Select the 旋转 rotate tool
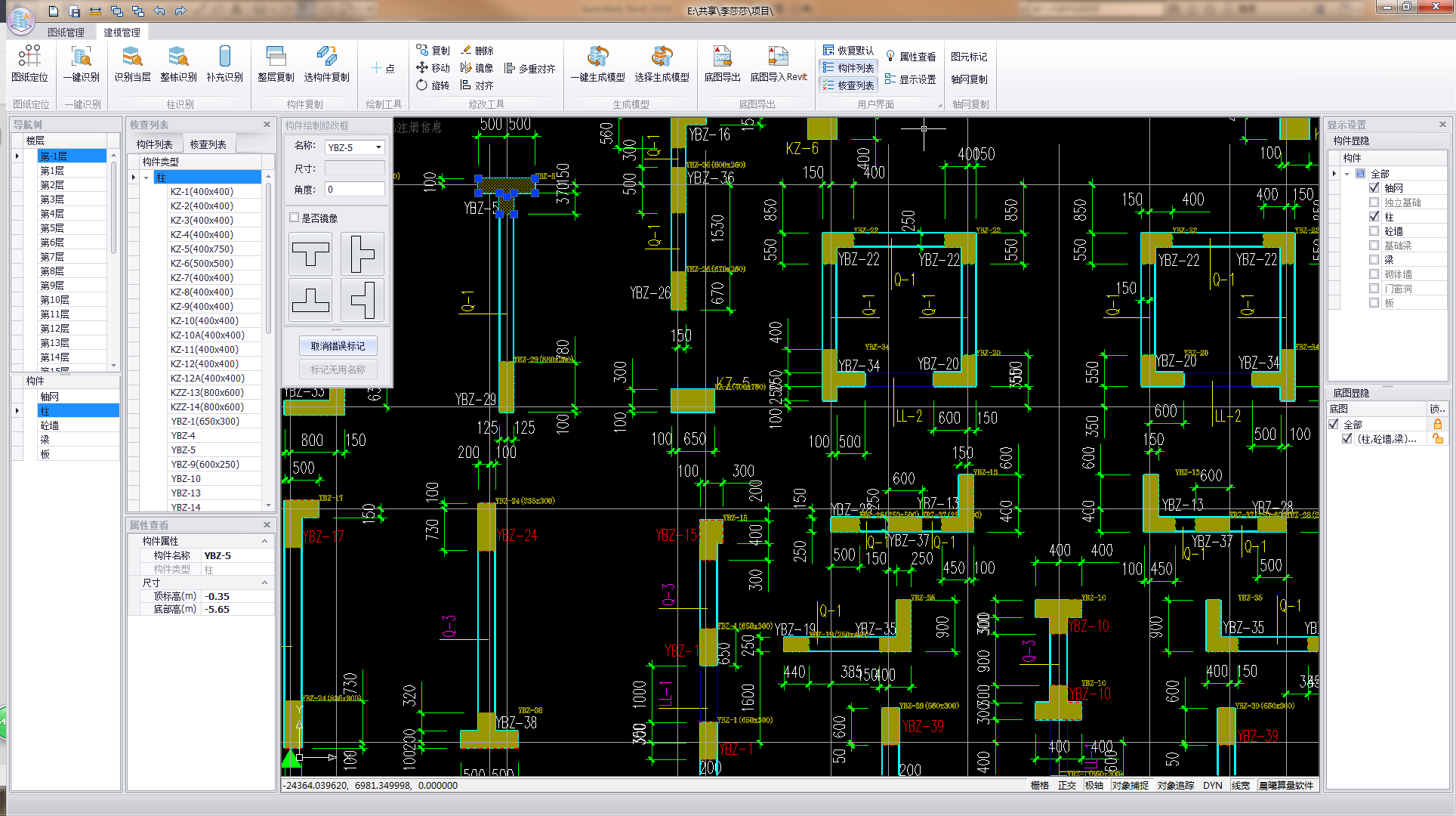The height and width of the screenshot is (816, 1456). tap(433, 85)
